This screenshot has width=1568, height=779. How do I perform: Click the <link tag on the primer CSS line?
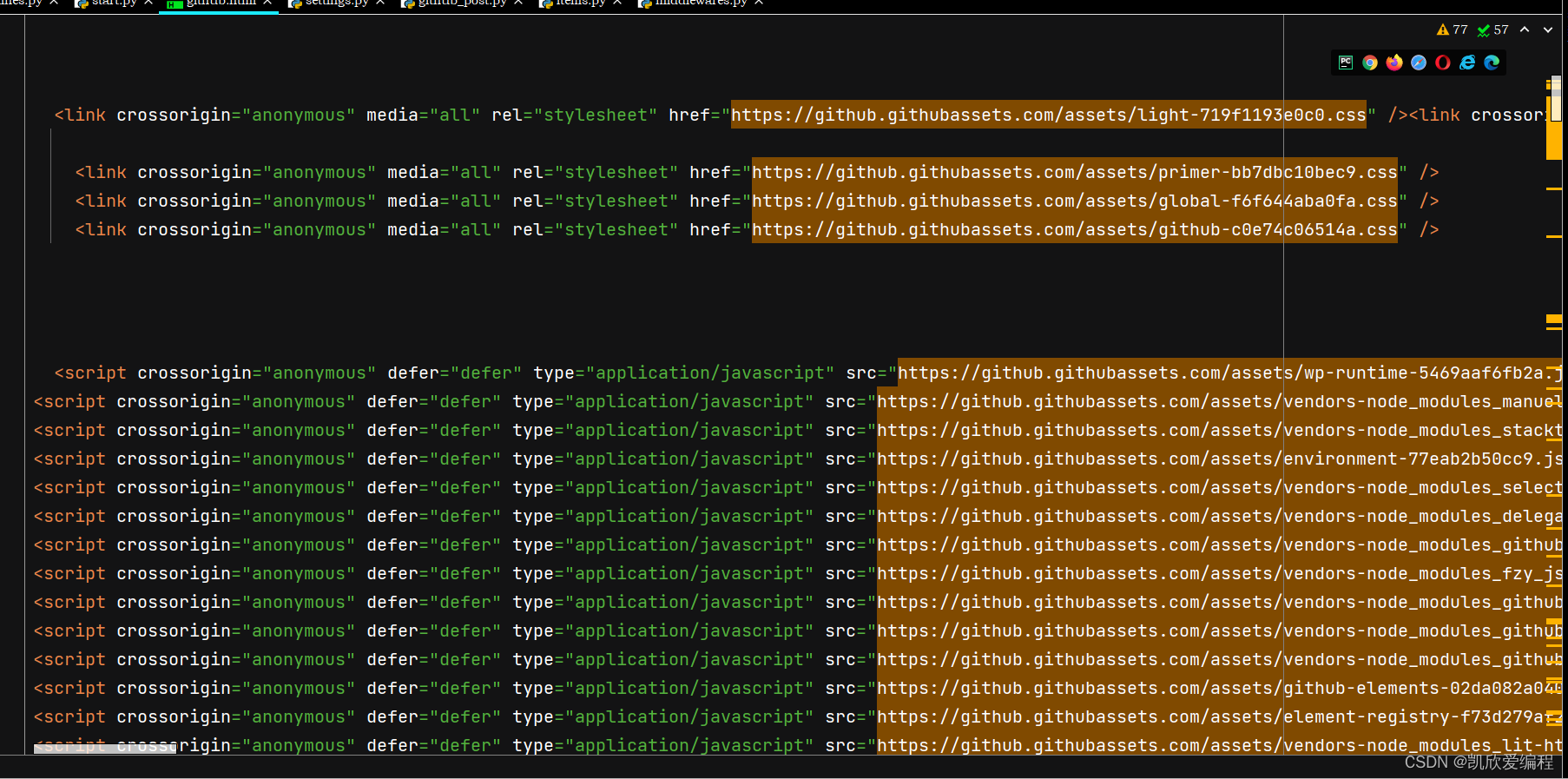[x=101, y=172]
